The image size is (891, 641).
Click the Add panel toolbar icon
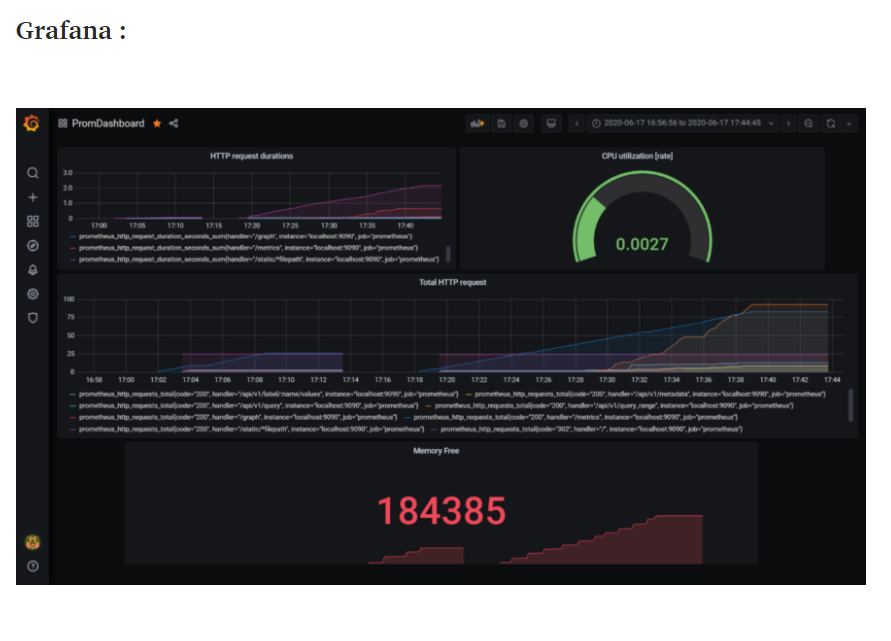tap(477, 123)
